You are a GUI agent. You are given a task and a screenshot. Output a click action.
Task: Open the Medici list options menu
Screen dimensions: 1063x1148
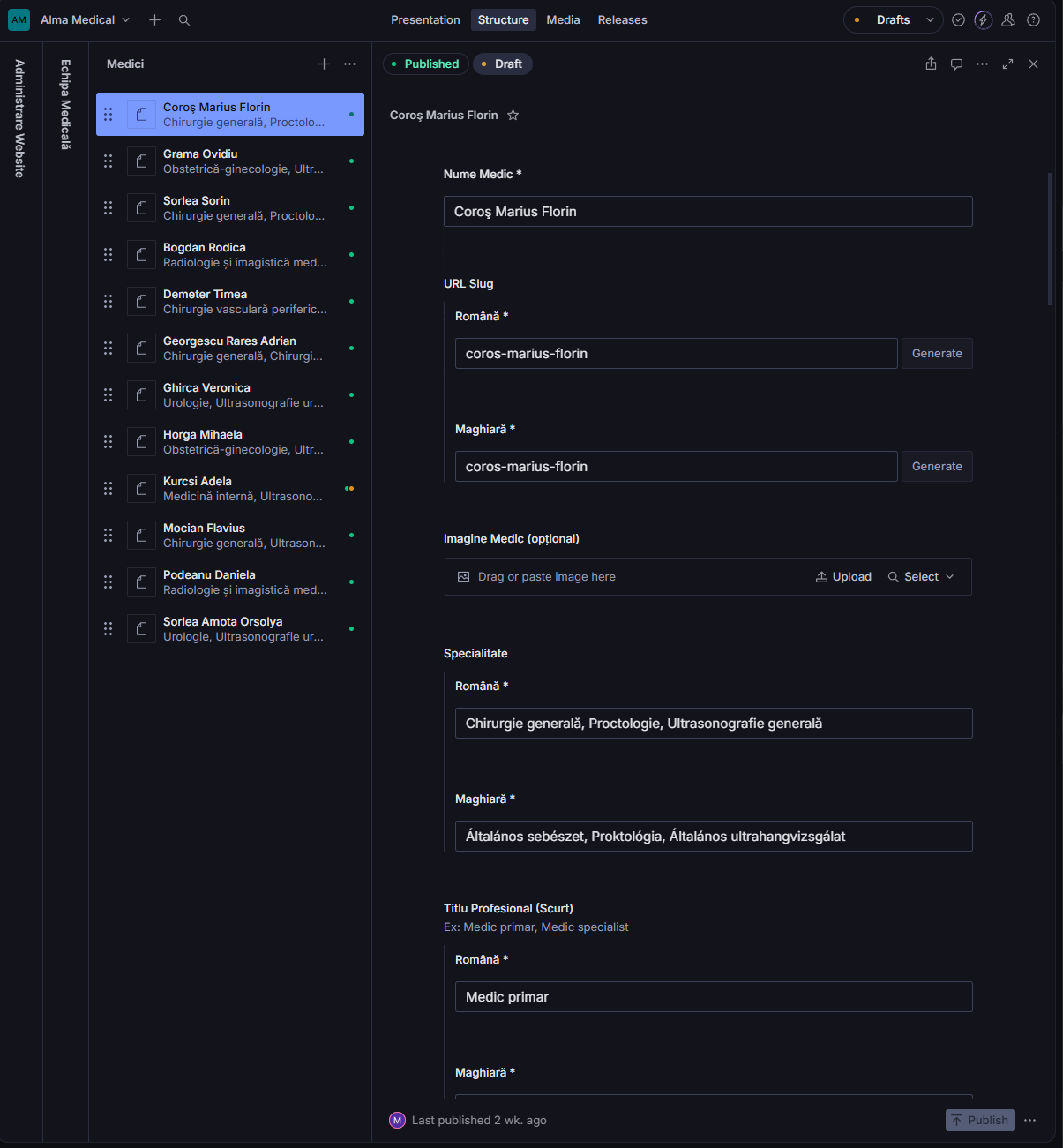coord(349,64)
